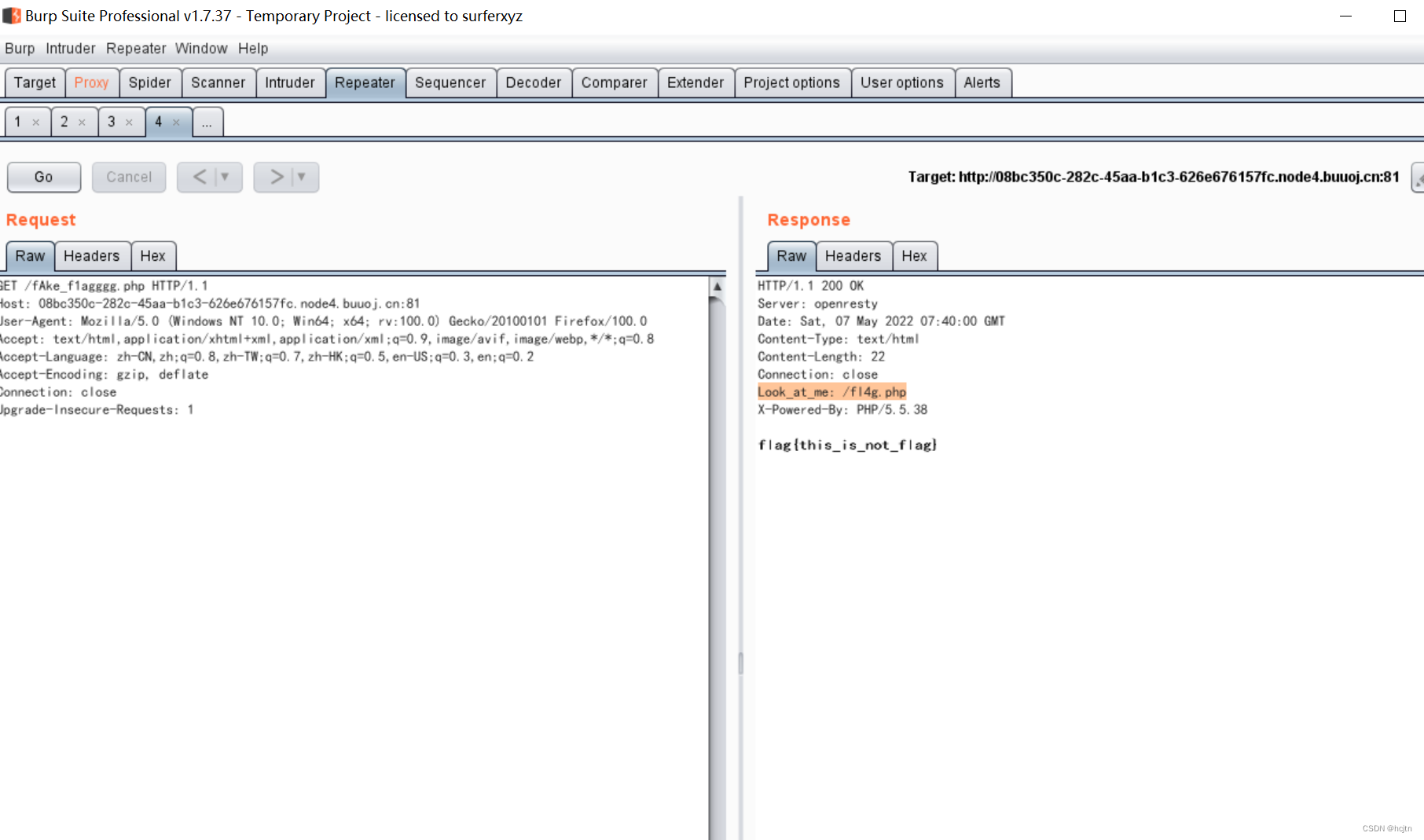1424x840 pixels.
Task: Switch to the Intruder tool tab
Action: 289,83
